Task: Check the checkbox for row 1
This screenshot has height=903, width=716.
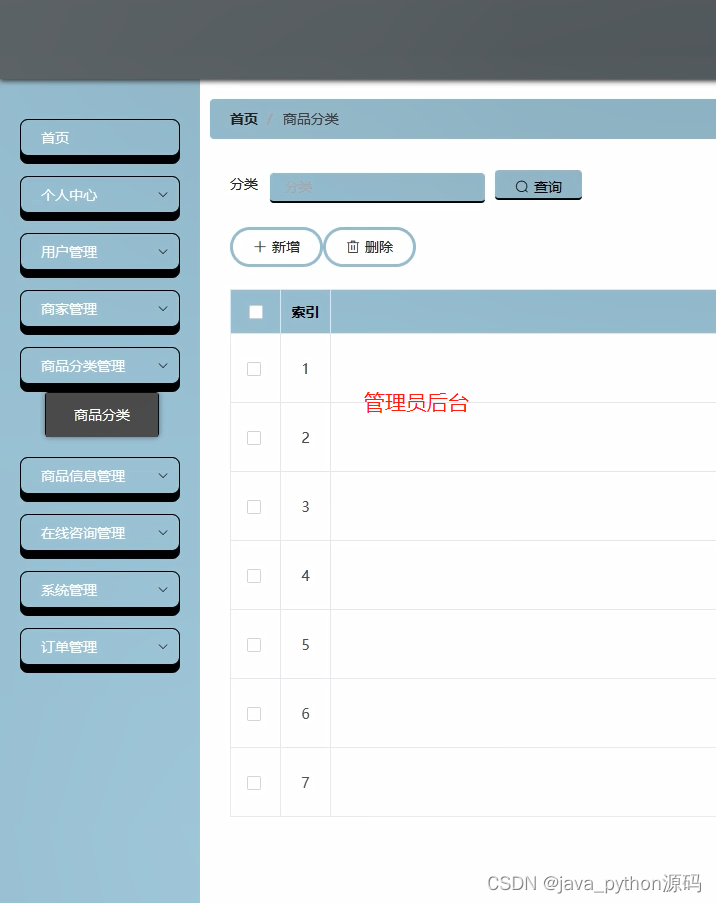Action: pos(254,369)
